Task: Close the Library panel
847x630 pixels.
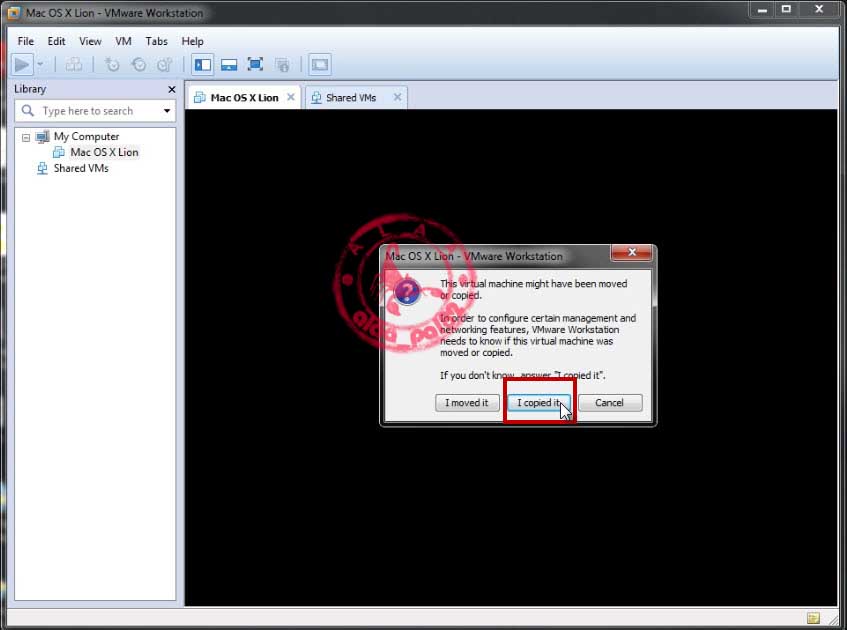Action: [x=172, y=89]
